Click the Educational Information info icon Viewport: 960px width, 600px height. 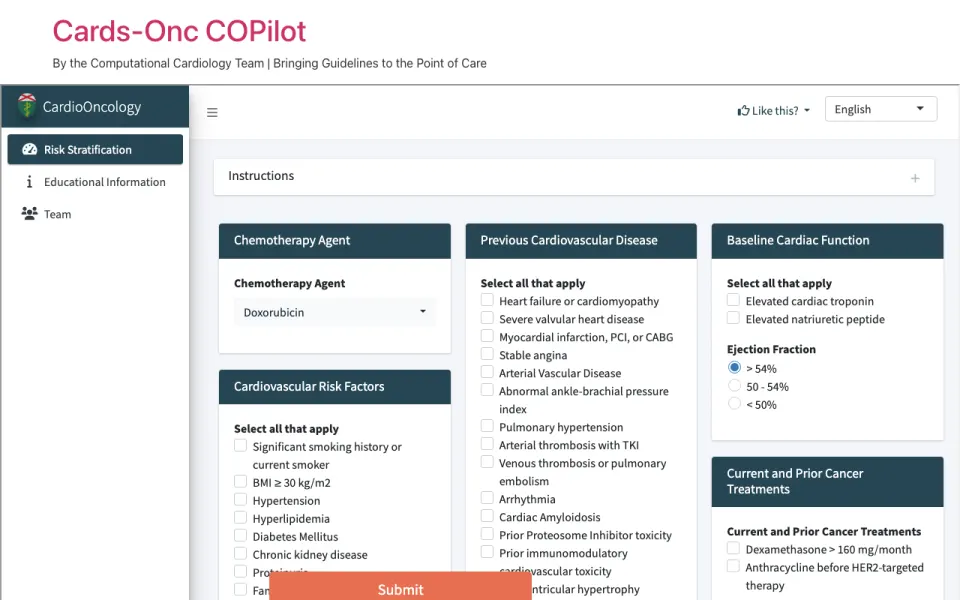[29, 182]
